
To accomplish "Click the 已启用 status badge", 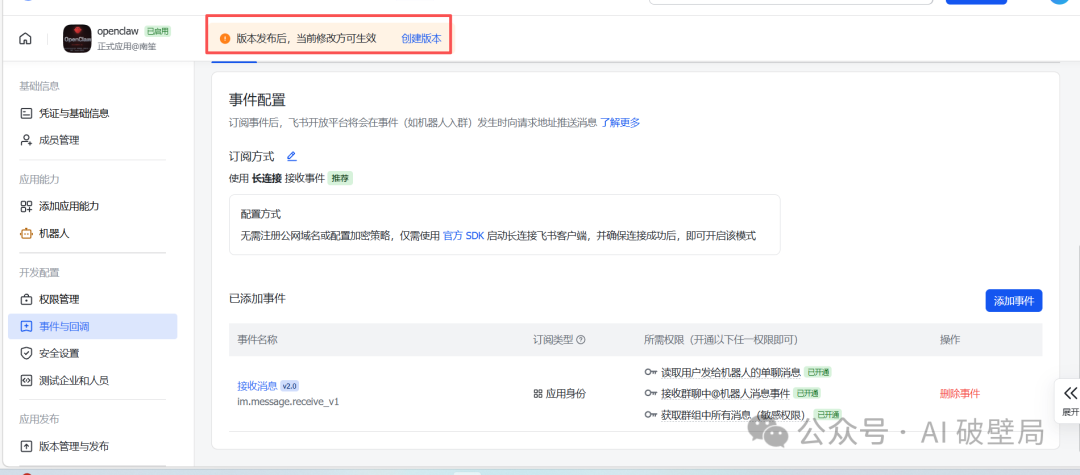I will pyautogui.click(x=158, y=32).
